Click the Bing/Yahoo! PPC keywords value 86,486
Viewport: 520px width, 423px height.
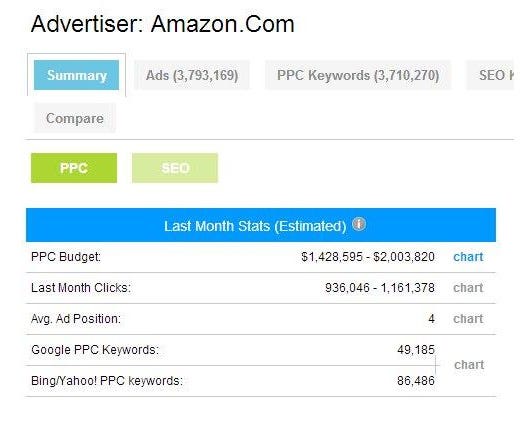tap(416, 381)
